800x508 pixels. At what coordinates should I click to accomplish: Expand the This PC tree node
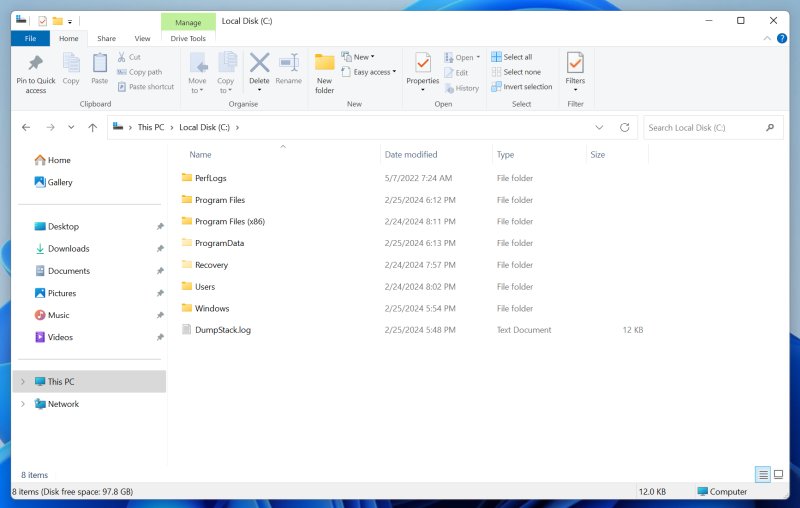click(x=23, y=382)
